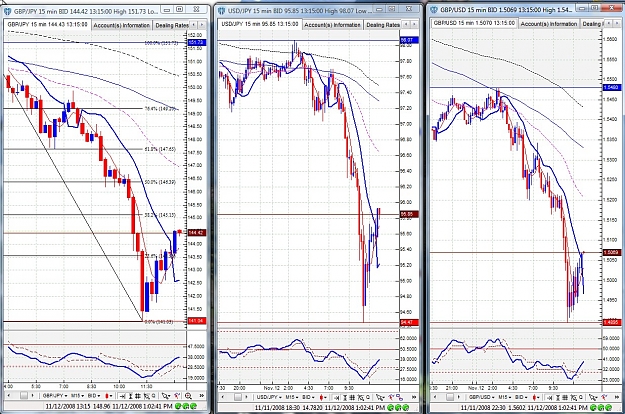
Task: Click the cursor tool icon in GBP/JPY toolbar
Action: 166,396
